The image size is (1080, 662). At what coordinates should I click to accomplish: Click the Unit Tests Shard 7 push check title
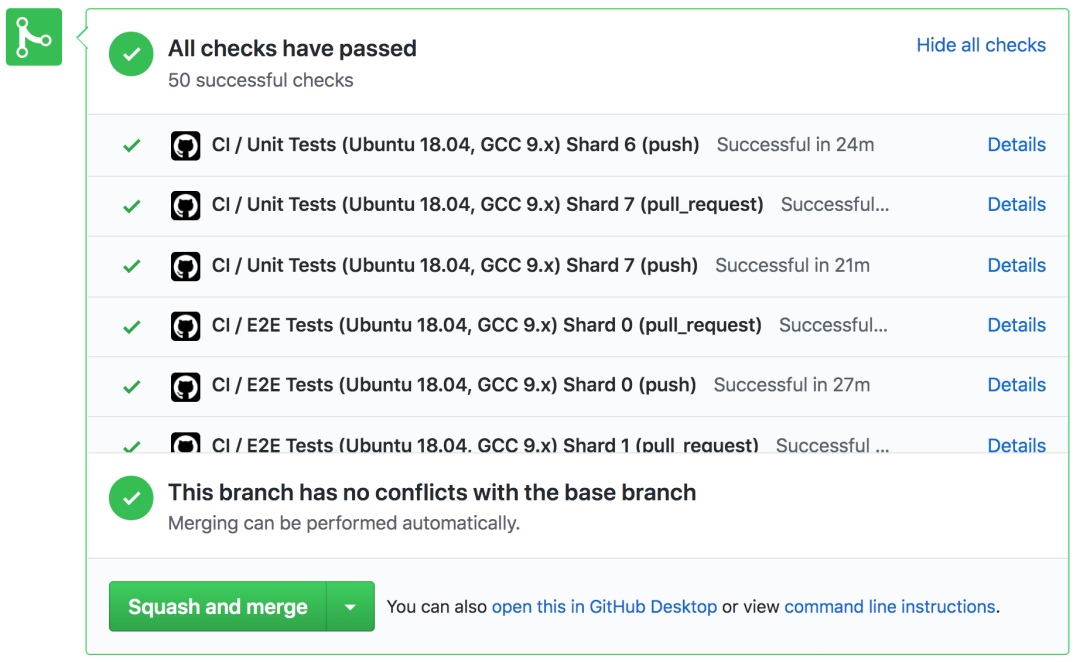point(455,265)
